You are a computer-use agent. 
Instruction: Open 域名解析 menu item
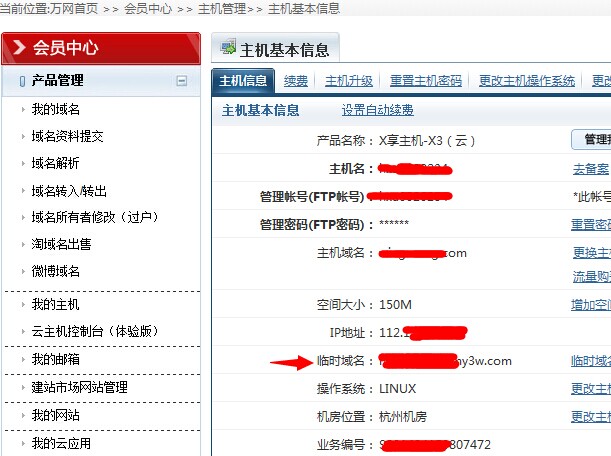click(x=56, y=163)
